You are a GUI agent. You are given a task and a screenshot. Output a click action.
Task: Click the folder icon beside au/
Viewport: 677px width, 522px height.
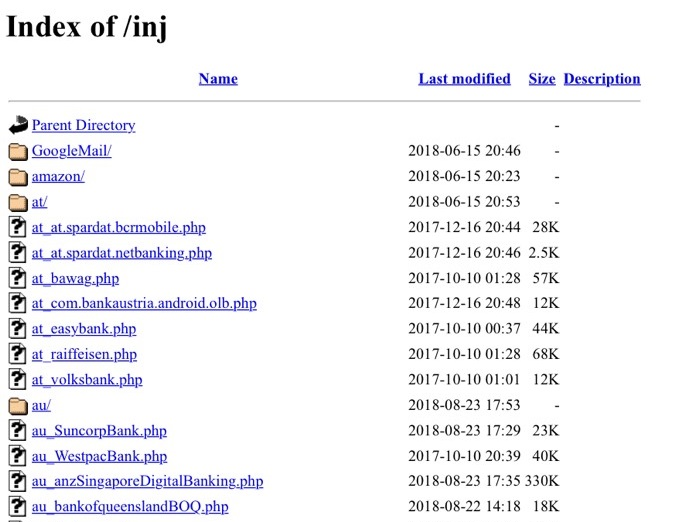18,405
